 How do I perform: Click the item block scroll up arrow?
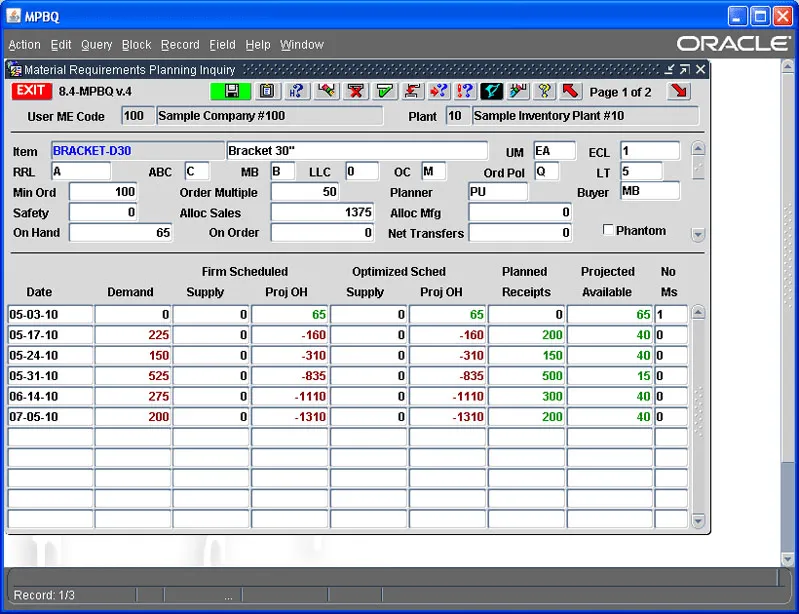coord(698,149)
